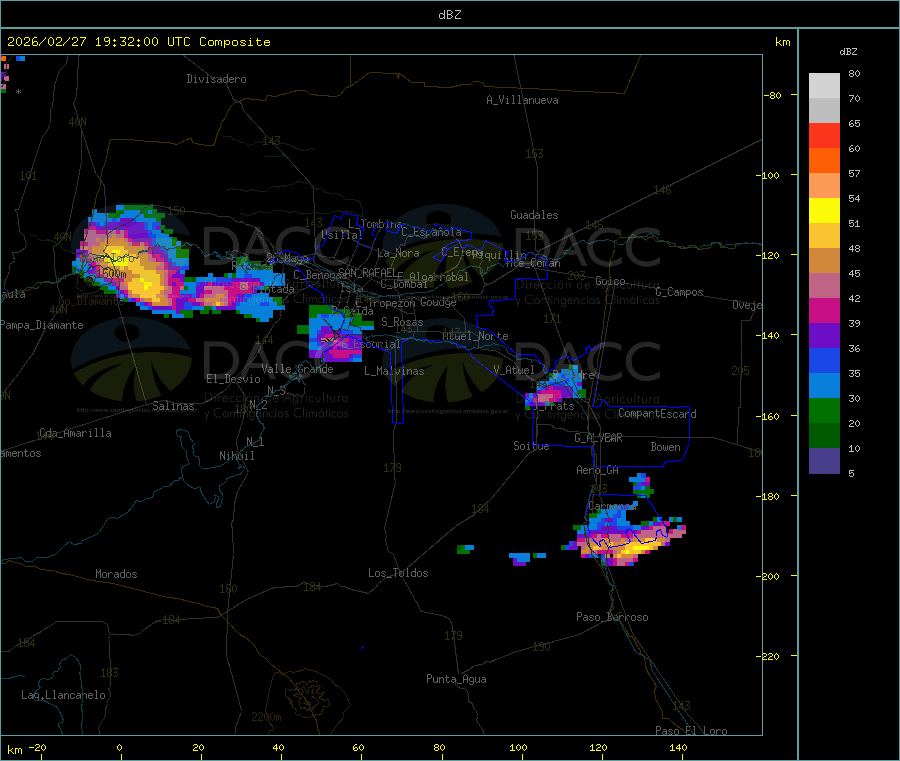Select the El_Desvio label
900x761 pixels.
click(233, 379)
